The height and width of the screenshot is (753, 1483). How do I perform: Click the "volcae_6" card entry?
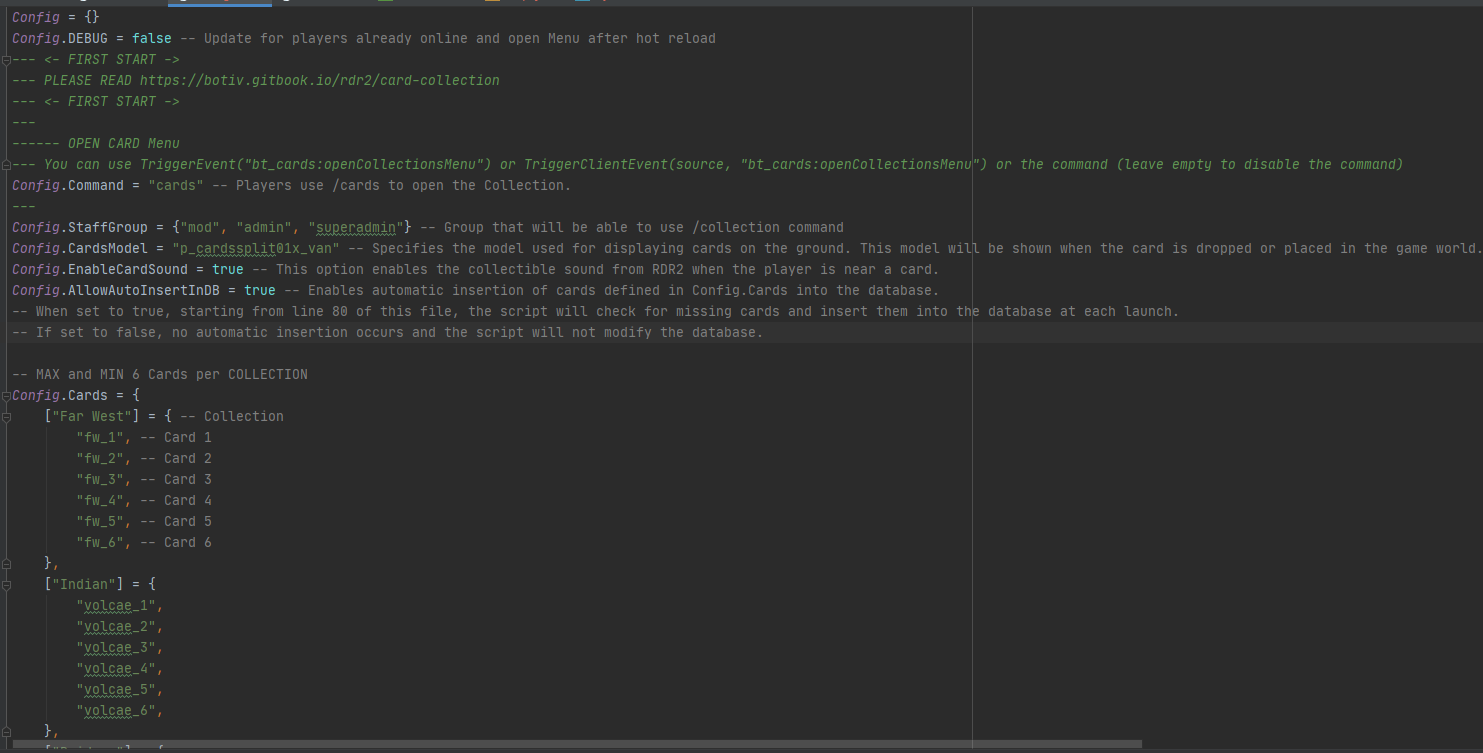[x=116, y=710]
